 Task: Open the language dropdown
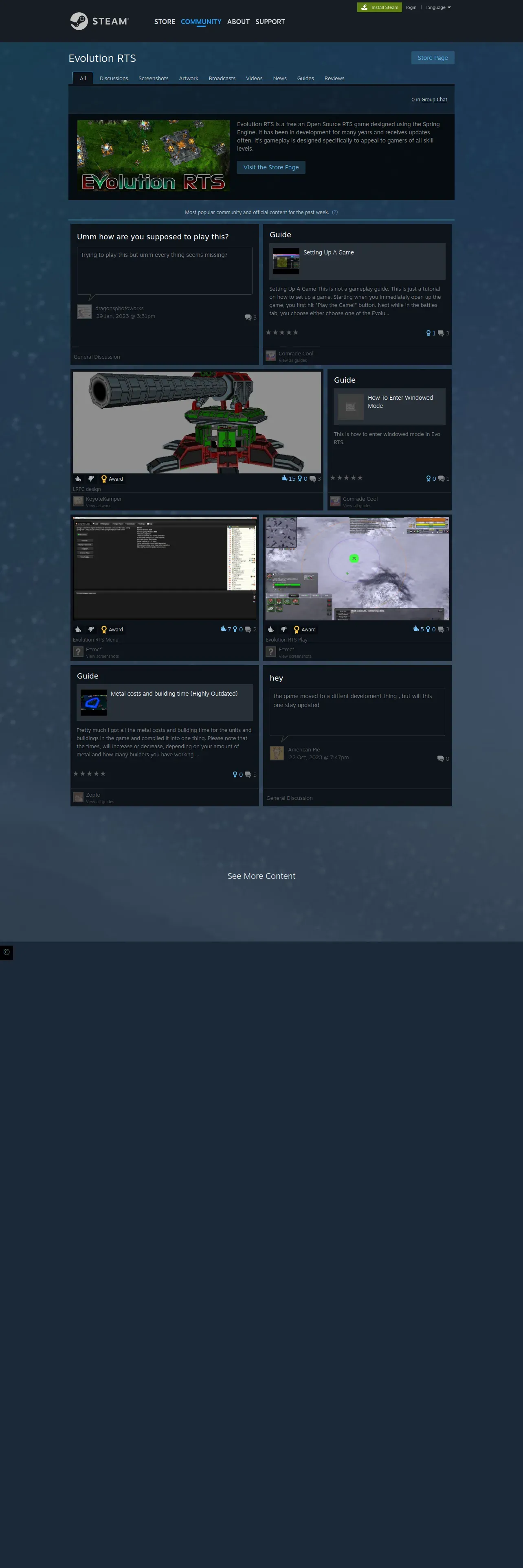pyautogui.click(x=438, y=7)
